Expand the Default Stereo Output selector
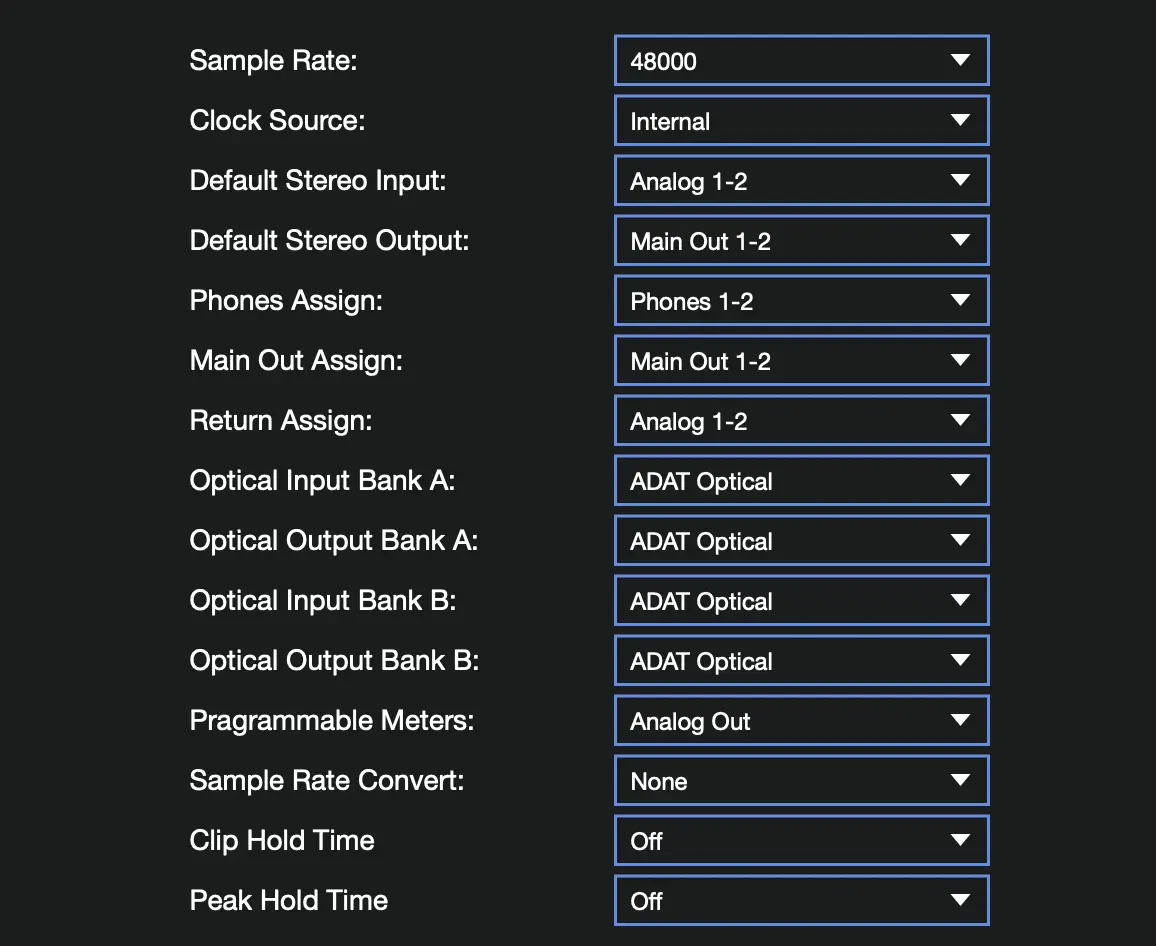Viewport: 1156px width, 946px height. [x=800, y=241]
